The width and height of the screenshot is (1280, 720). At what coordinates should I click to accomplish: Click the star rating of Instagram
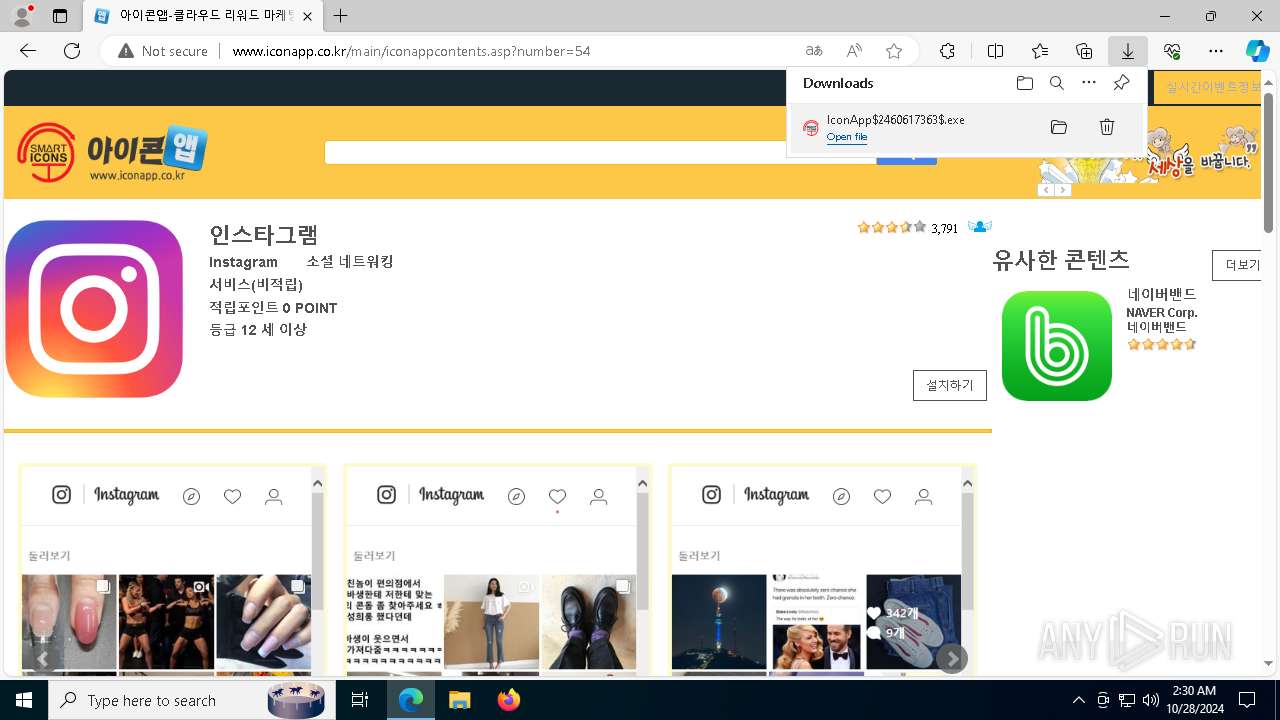(892, 227)
